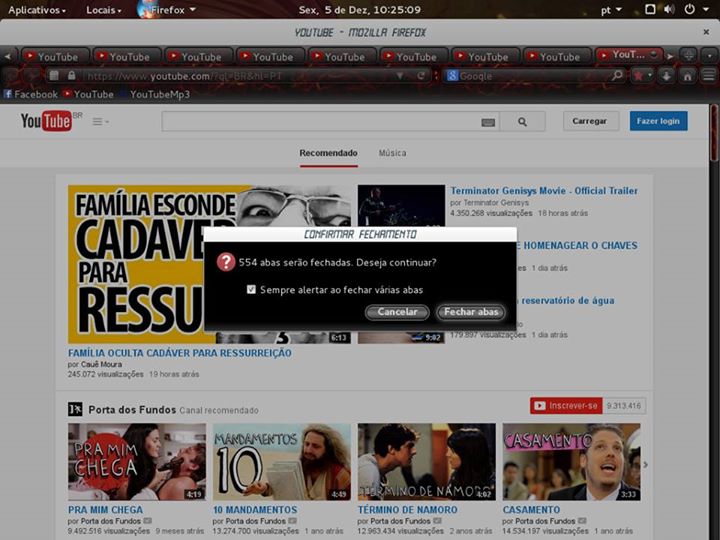Open the Google search engine selector
The height and width of the screenshot is (540, 720).
click(x=452, y=76)
